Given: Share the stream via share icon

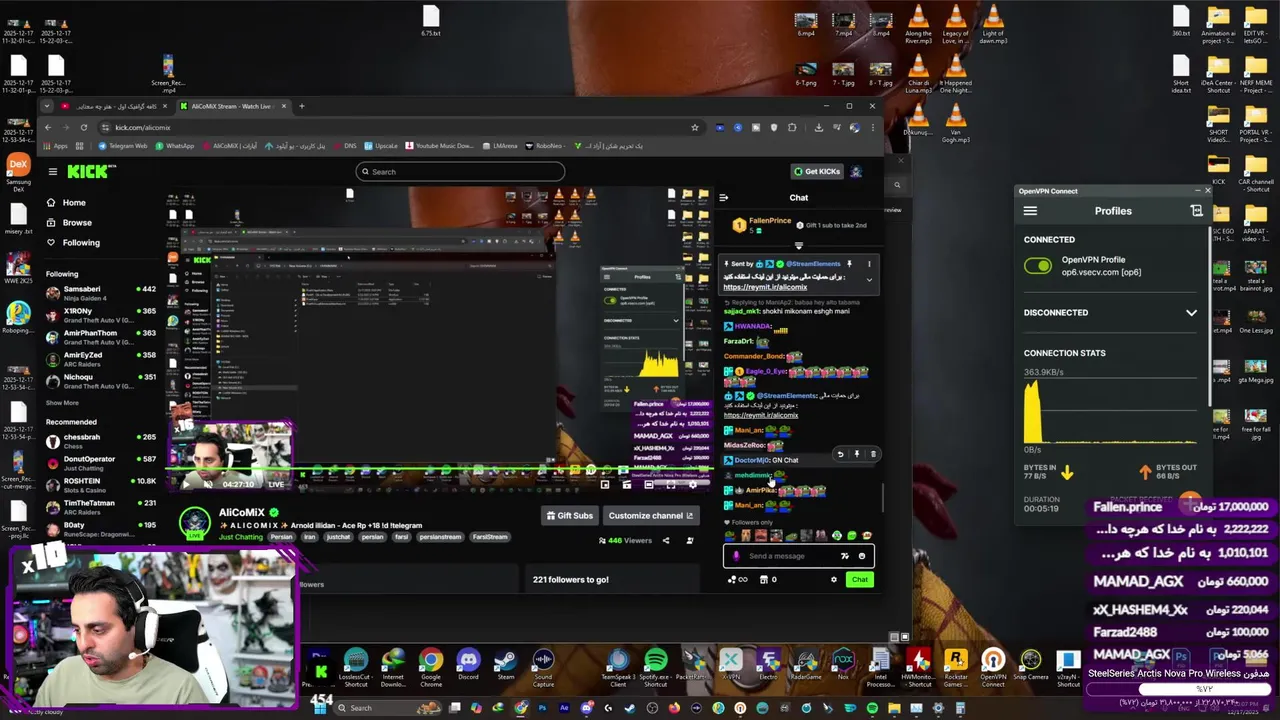Looking at the screenshot, I should point(666,541).
